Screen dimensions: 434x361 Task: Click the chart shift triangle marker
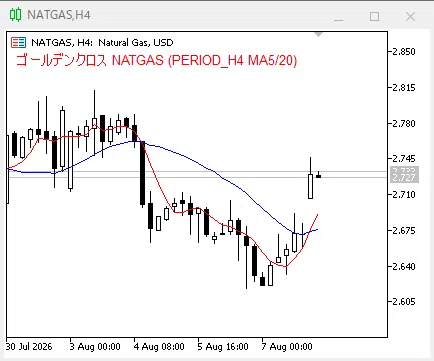point(319,35)
